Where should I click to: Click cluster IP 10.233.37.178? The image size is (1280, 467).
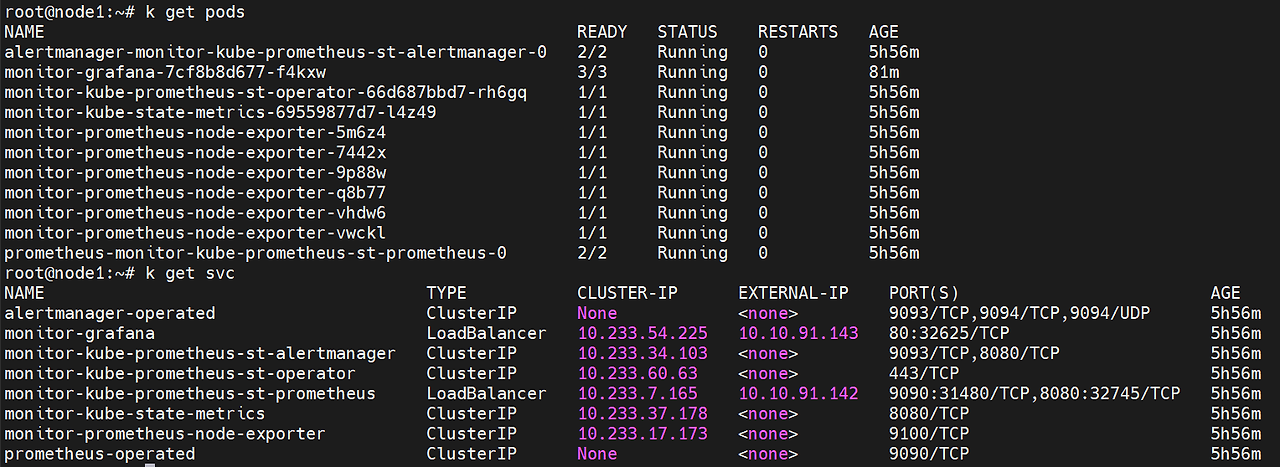[642, 413]
